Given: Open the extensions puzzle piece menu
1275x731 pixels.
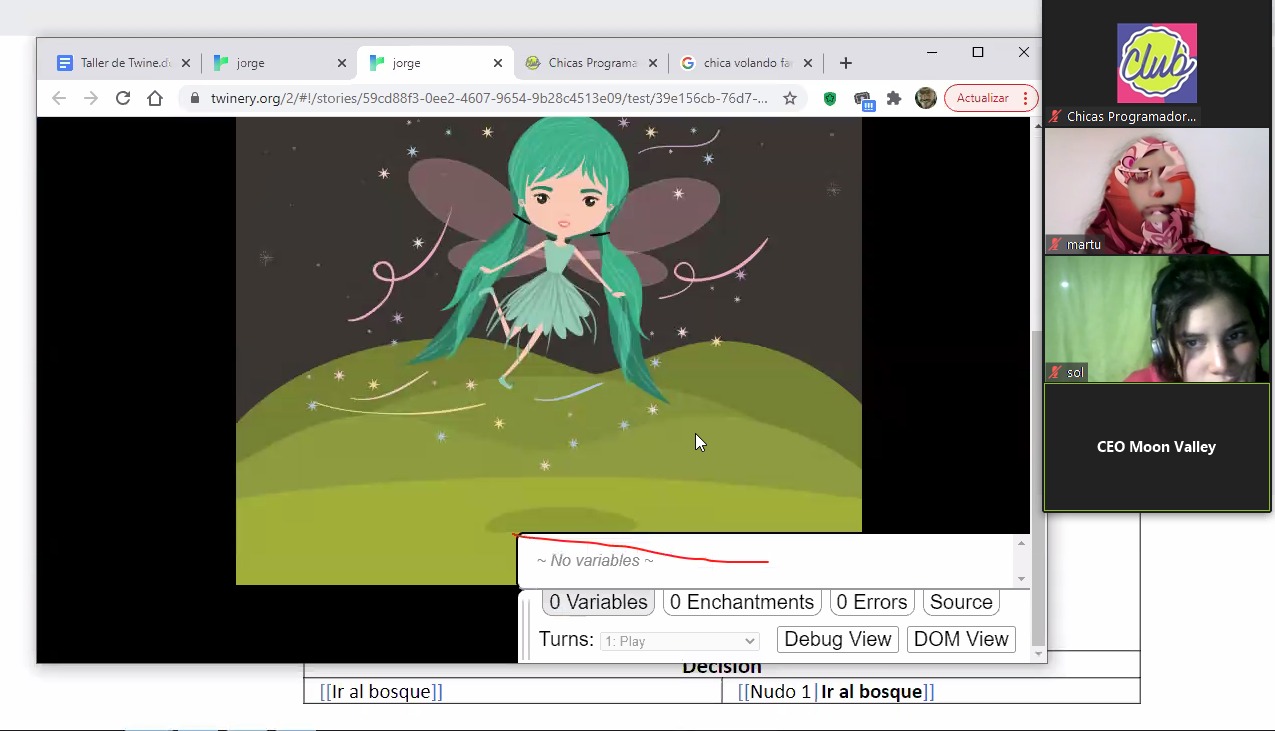Looking at the screenshot, I should tap(894, 98).
